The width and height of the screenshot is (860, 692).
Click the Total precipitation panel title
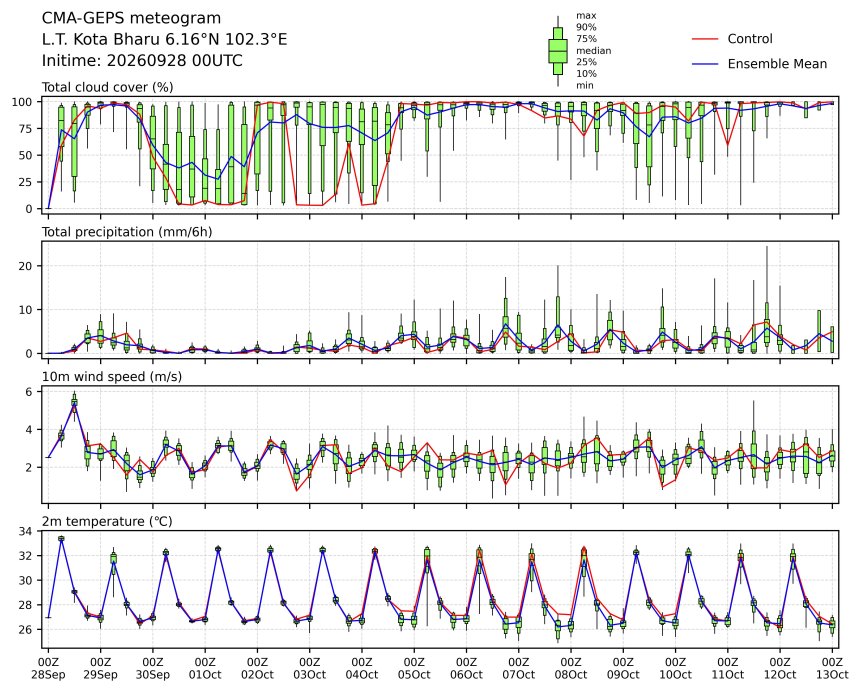[127, 232]
